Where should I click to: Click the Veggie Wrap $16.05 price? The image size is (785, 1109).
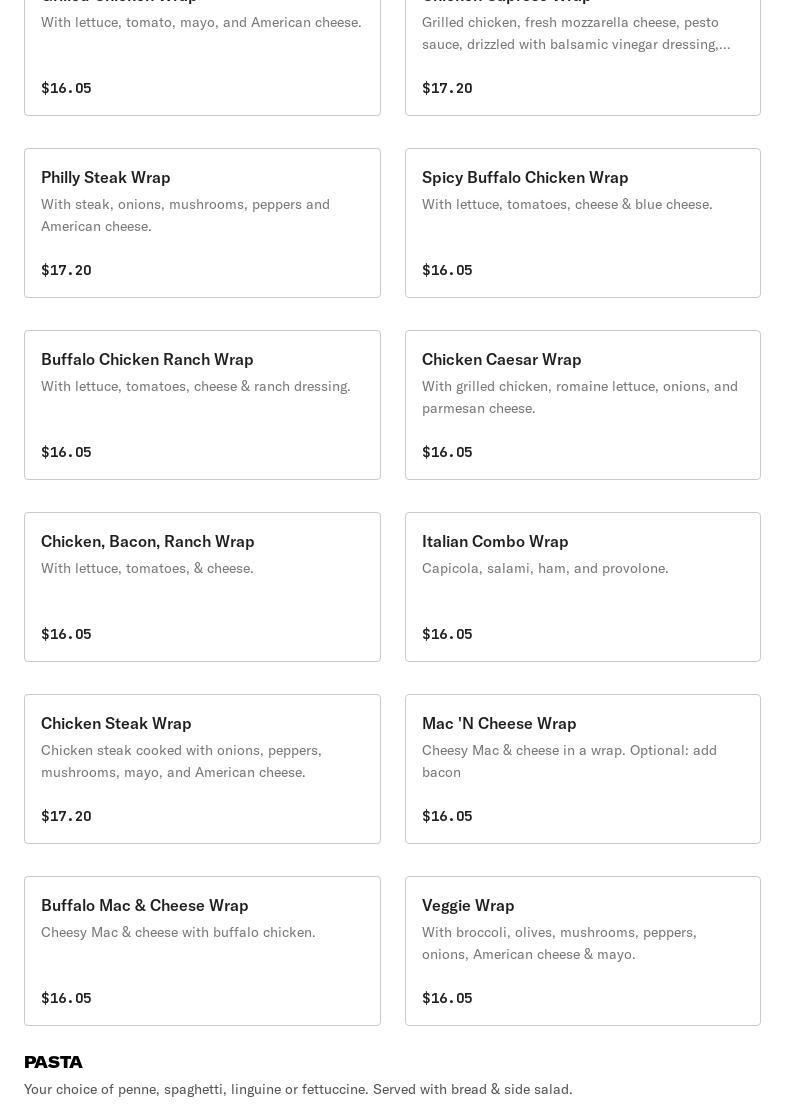[447, 998]
